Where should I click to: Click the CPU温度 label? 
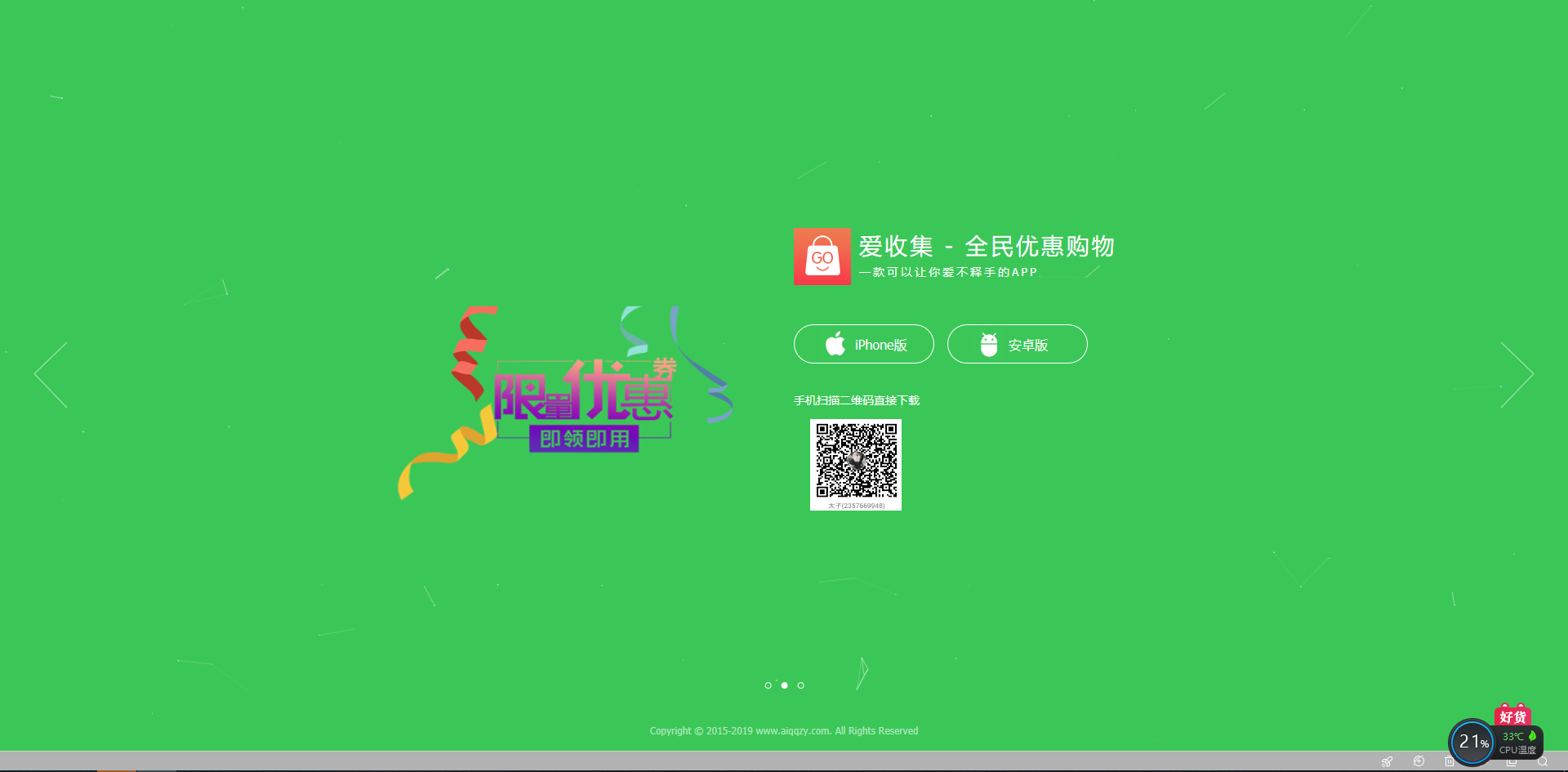coord(1517,750)
